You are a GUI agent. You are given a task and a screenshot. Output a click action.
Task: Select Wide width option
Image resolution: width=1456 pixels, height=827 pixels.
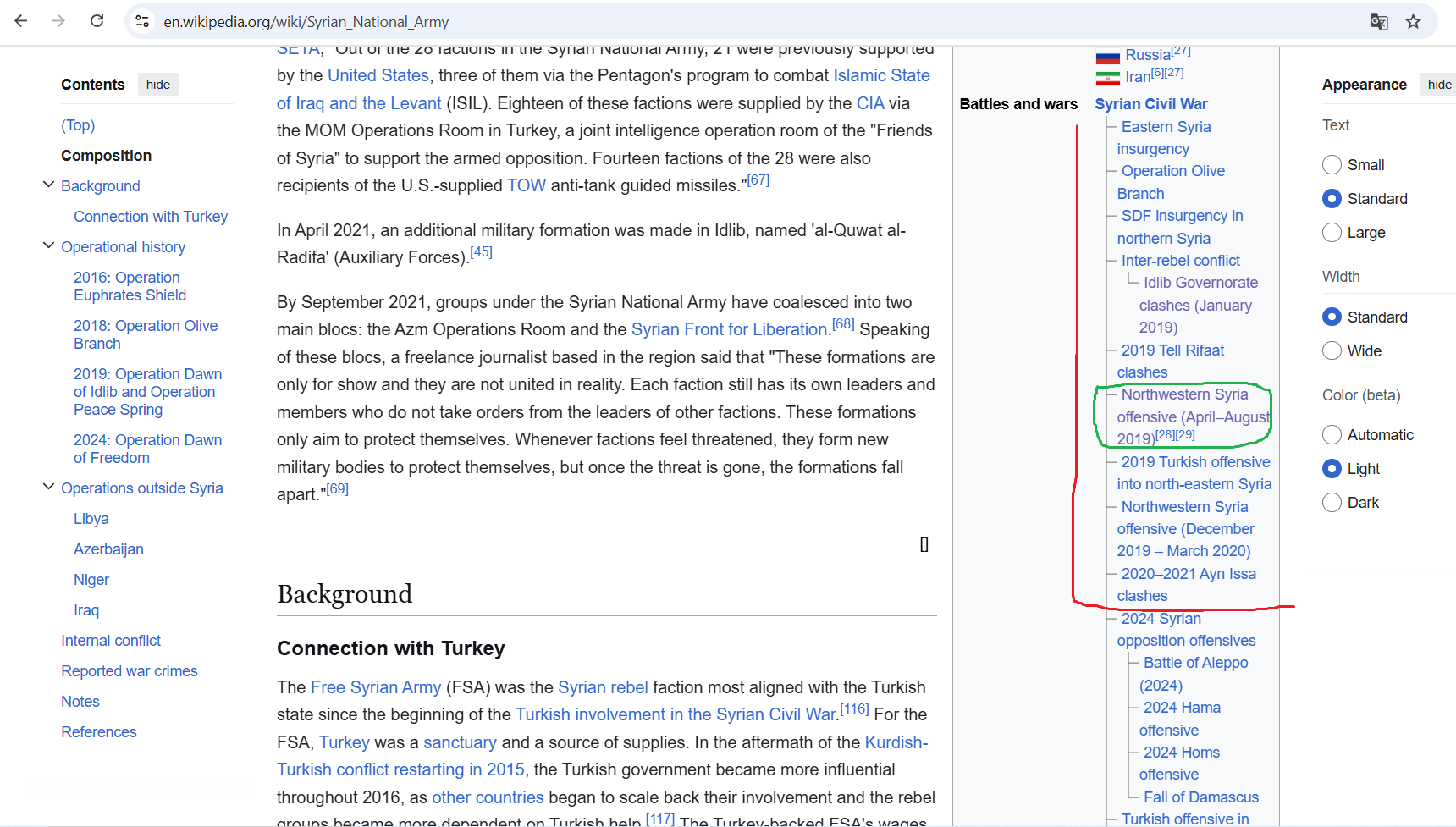[x=1332, y=350]
